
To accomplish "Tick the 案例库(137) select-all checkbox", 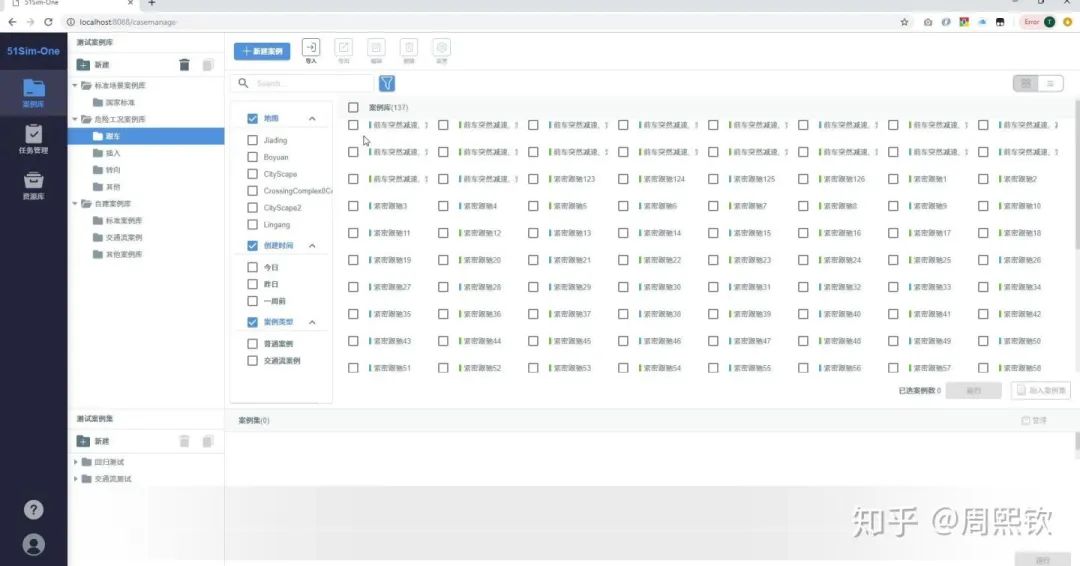I will [353, 107].
